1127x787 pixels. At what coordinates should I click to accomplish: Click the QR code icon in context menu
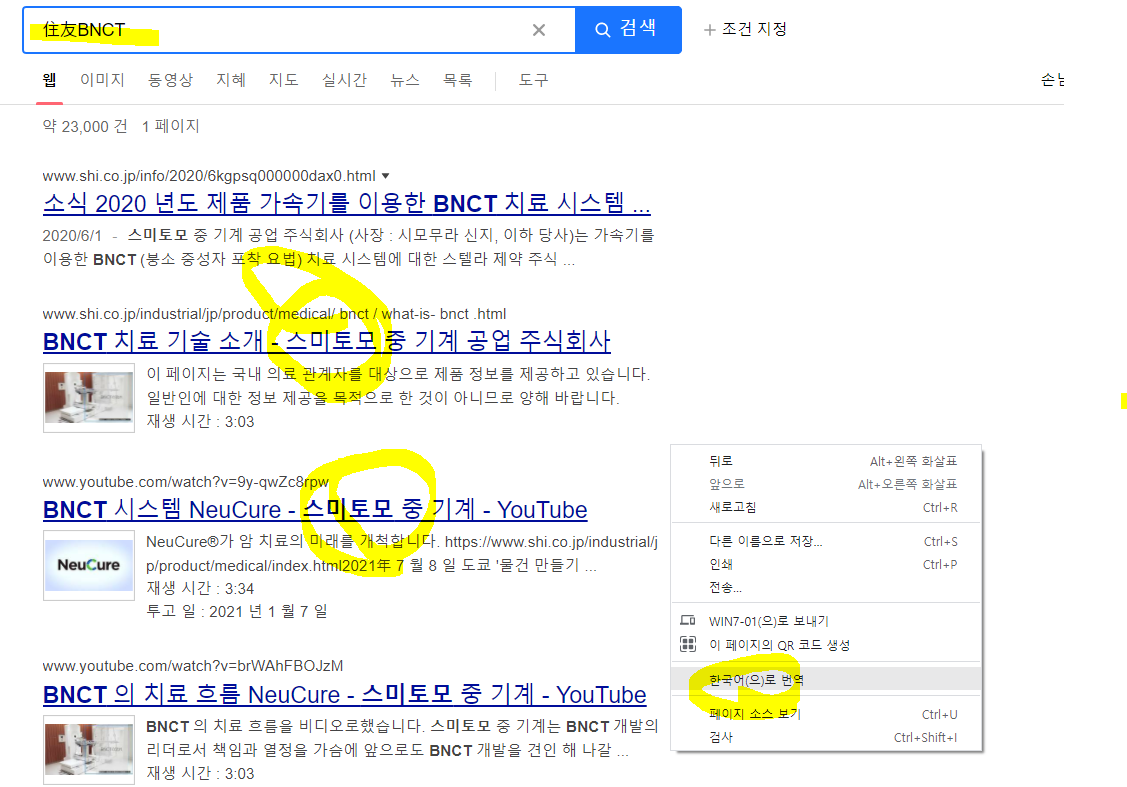click(x=688, y=644)
